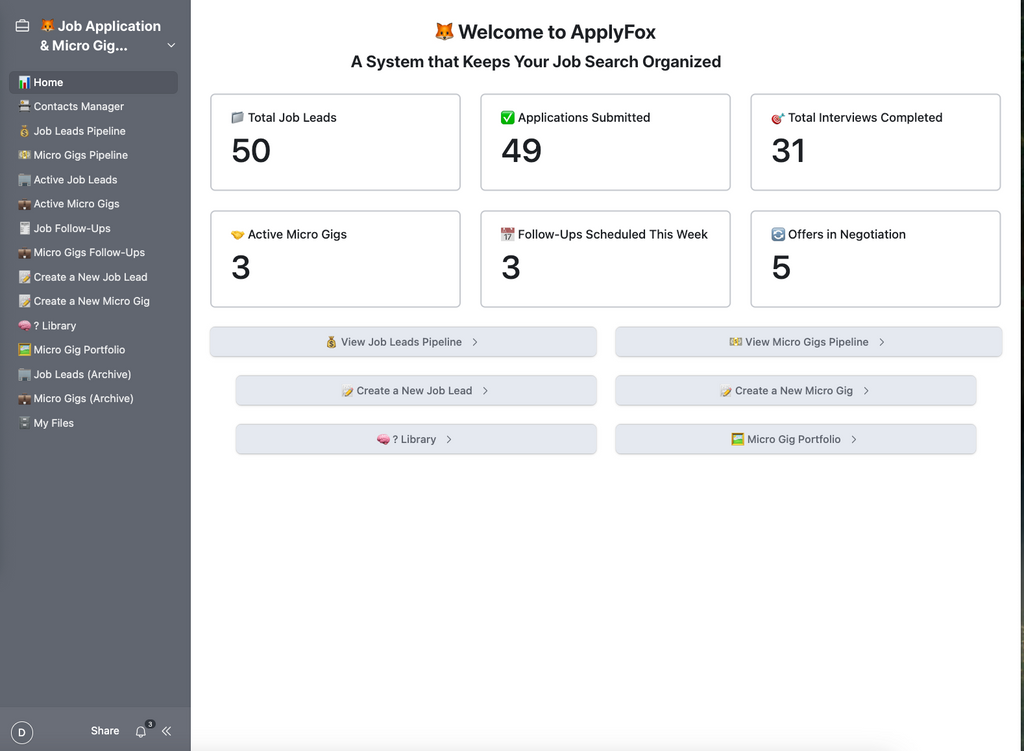This screenshot has height=751, width=1024.
Task: Open notifications bell with the 3 badge
Action: tap(141, 731)
